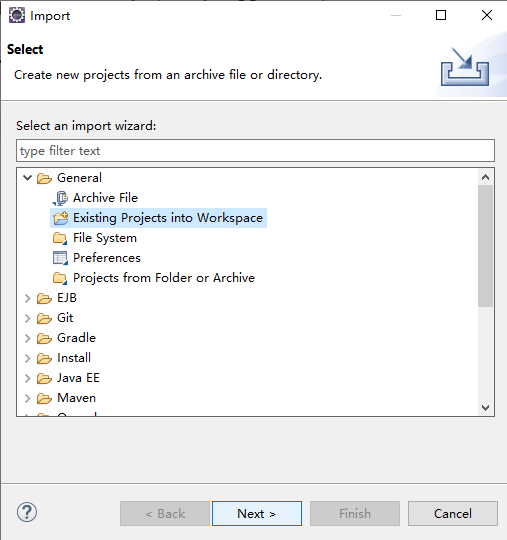Expand the EJB category

click(28, 298)
